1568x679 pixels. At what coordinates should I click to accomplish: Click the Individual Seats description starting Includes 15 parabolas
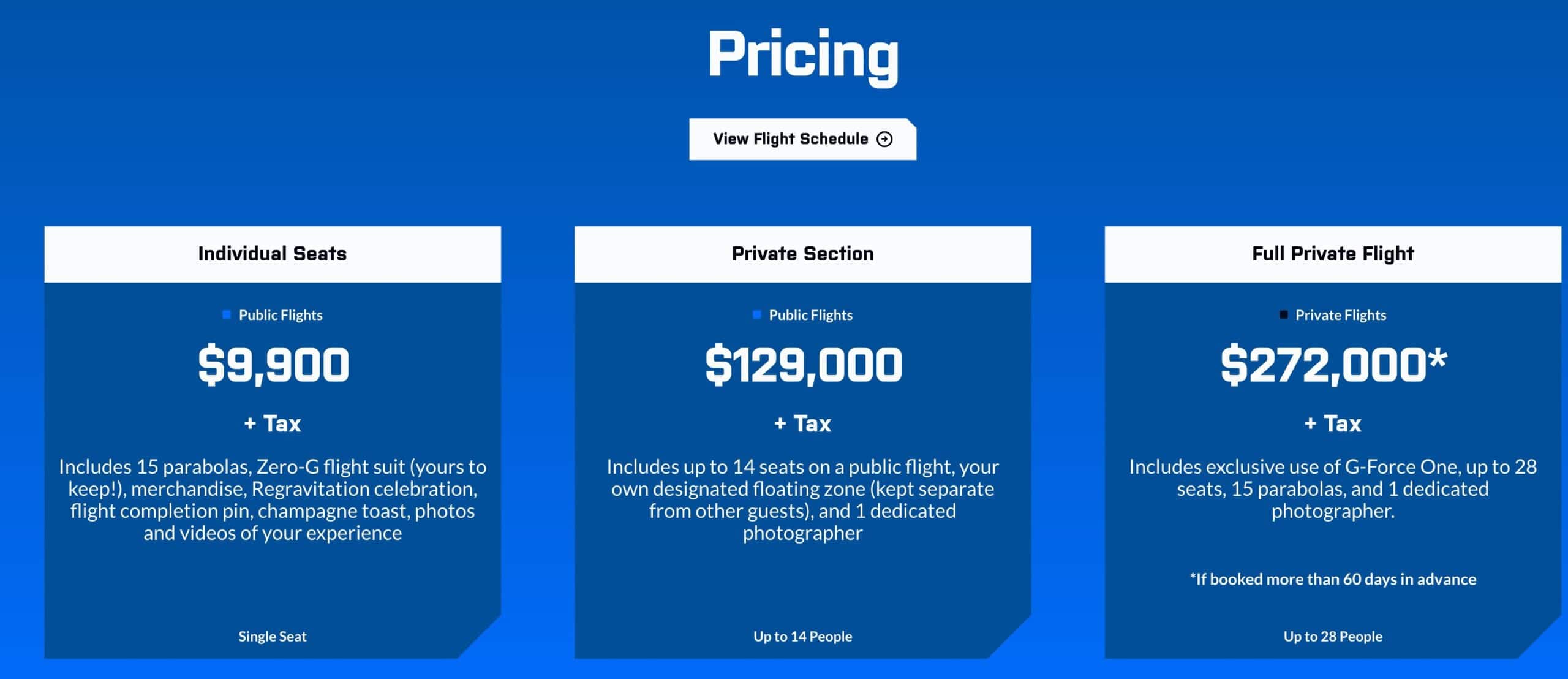273,499
